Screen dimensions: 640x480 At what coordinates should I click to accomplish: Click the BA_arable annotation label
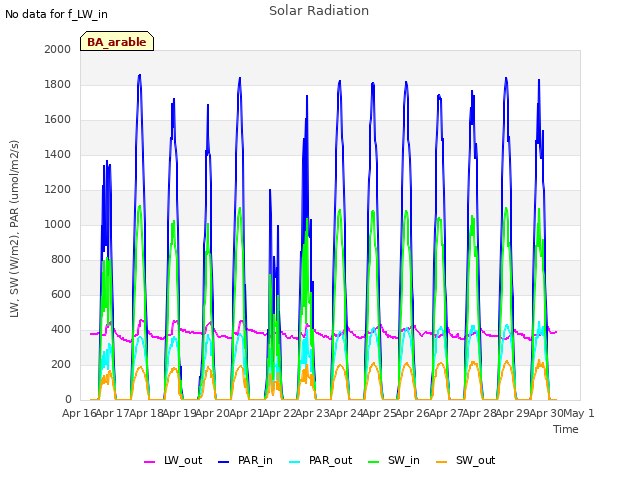(117, 42)
